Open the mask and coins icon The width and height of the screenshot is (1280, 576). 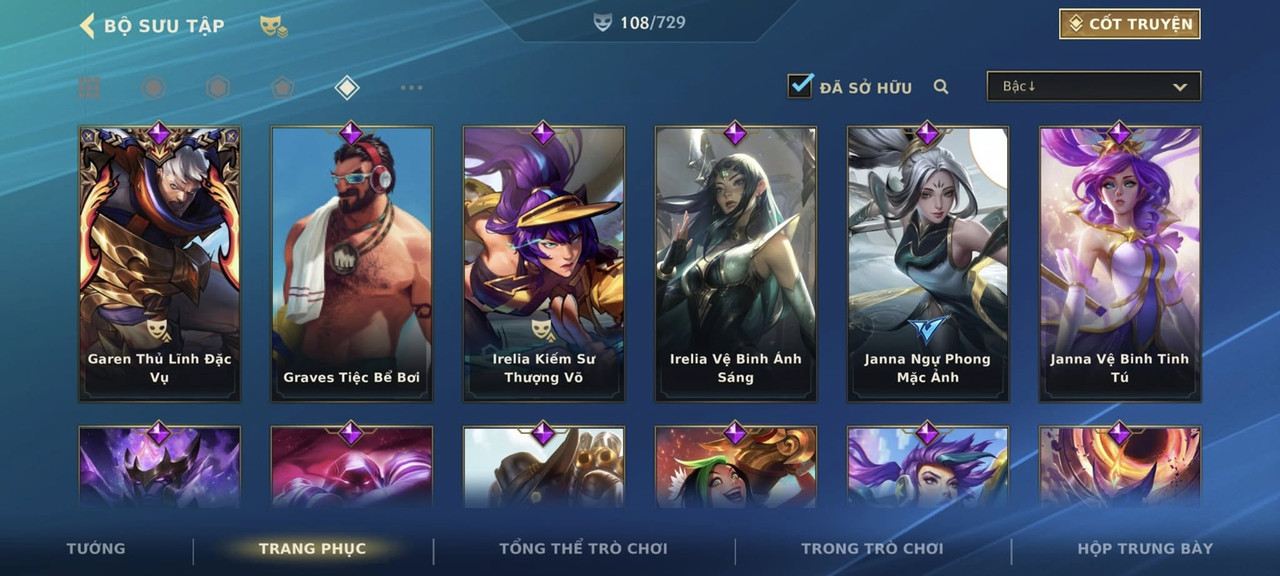(273, 26)
